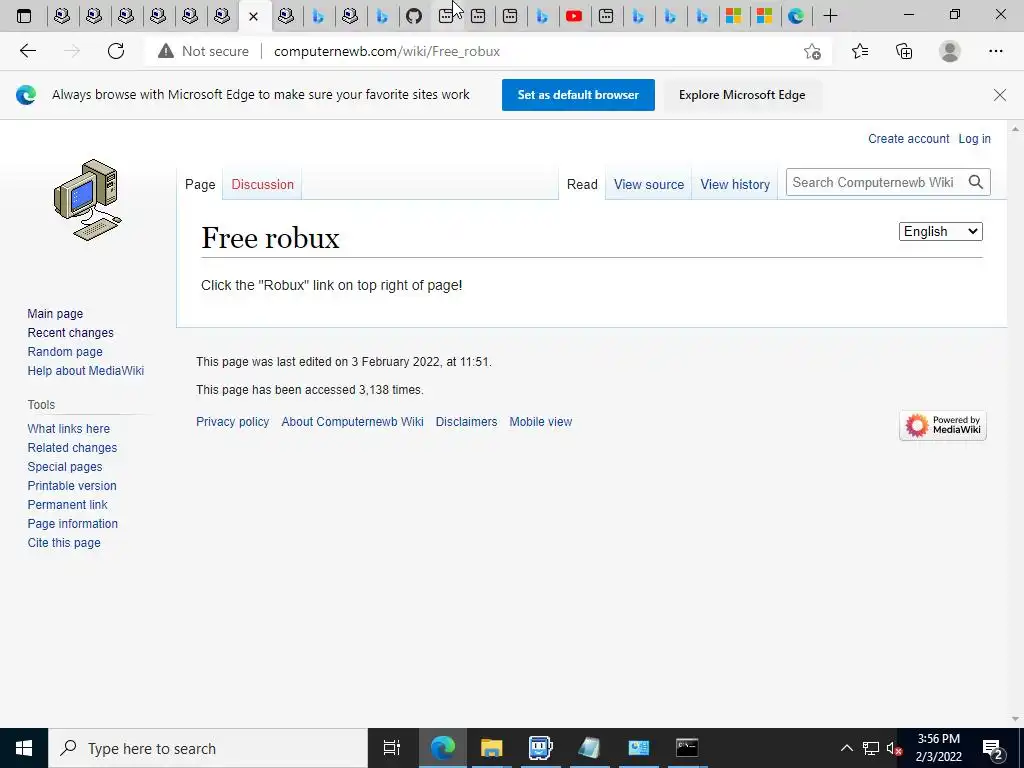1024x768 pixels.
Task: Focus the Search Computernewb Wiki field
Action: 874,182
